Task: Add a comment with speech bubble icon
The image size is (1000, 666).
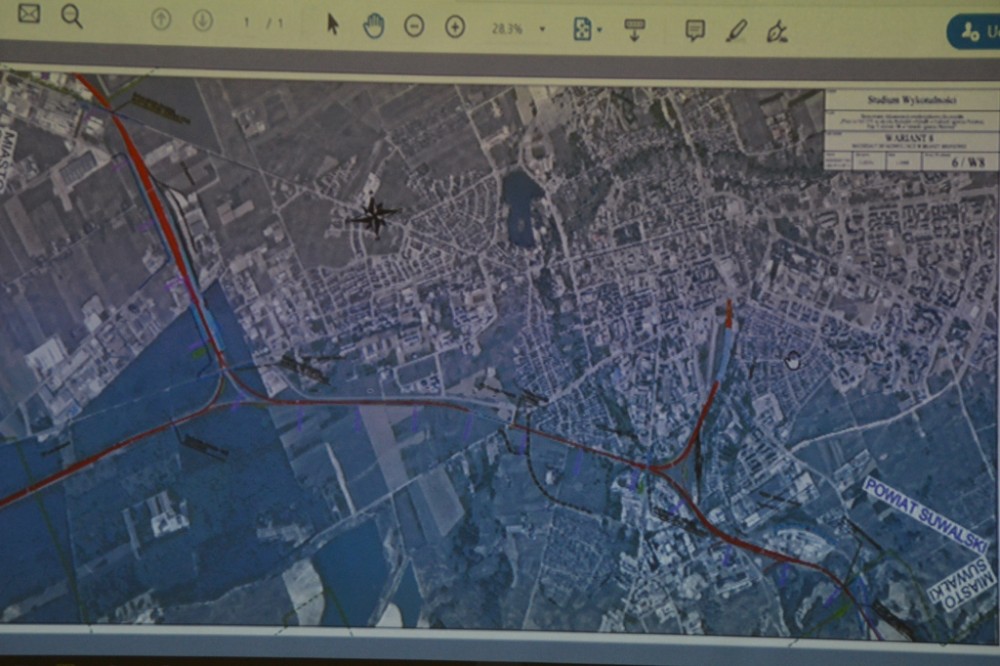Action: click(x=695, y=30)
